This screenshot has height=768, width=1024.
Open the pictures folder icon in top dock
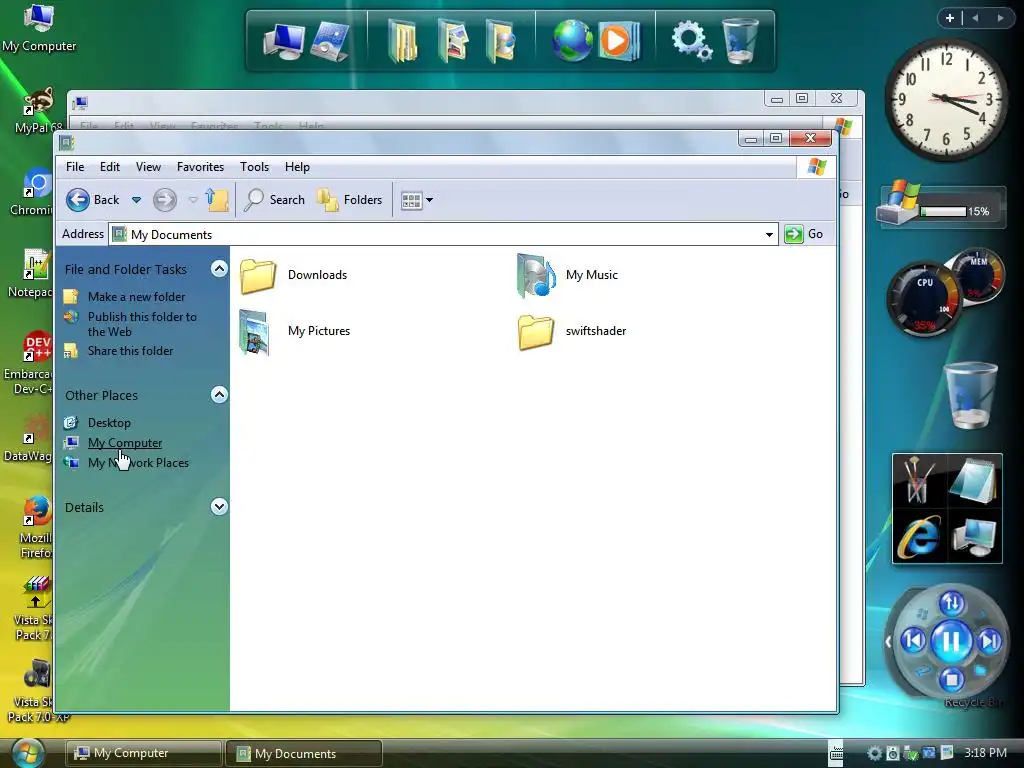click(x=453, y=40)
